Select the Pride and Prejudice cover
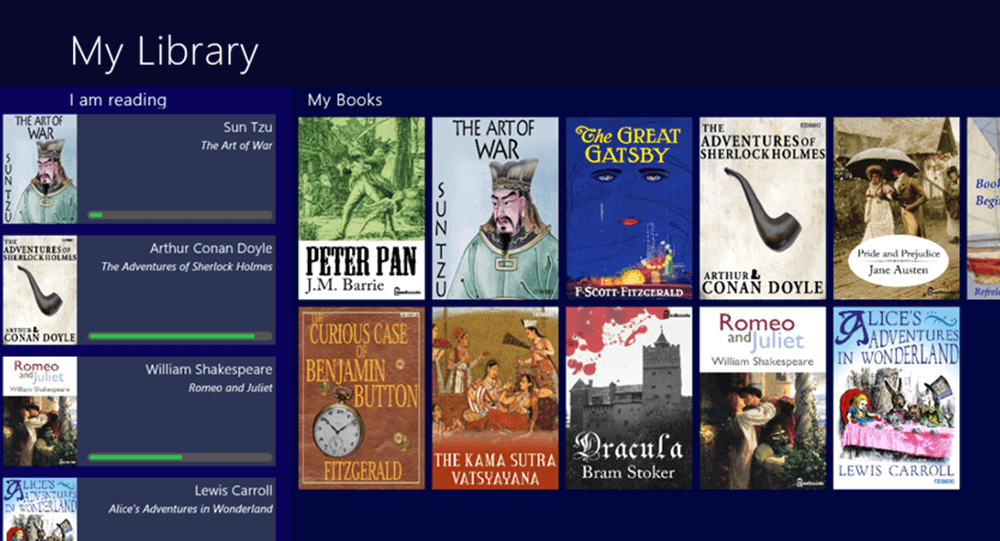The height and width of the screenshot is (541, 1000). click(x=896, y=208)
